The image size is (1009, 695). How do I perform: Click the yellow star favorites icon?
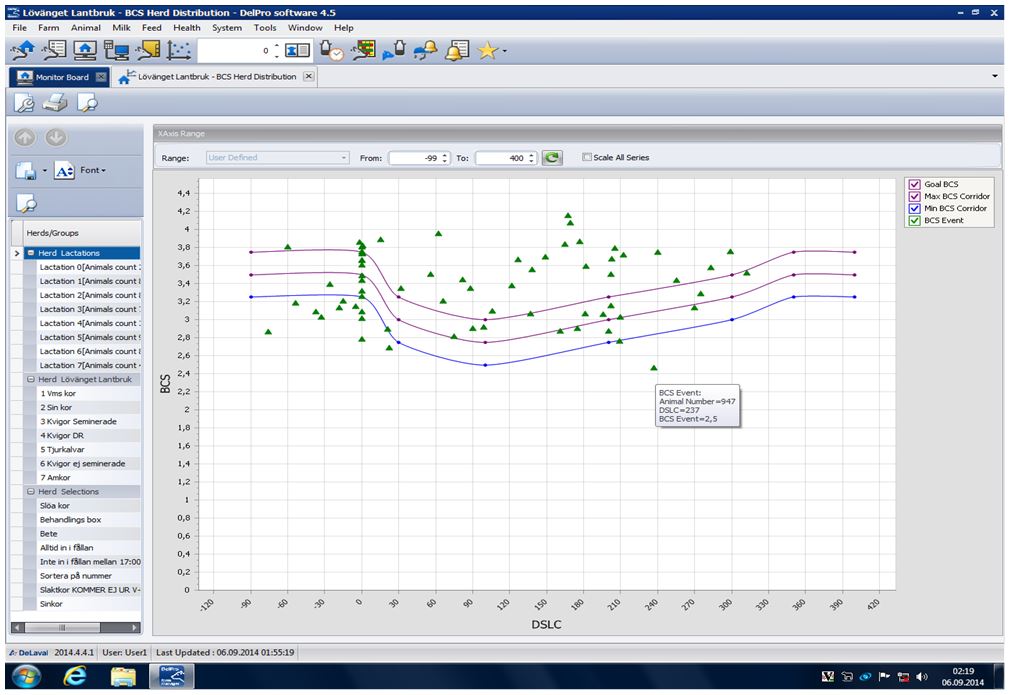tap(487, 50)
